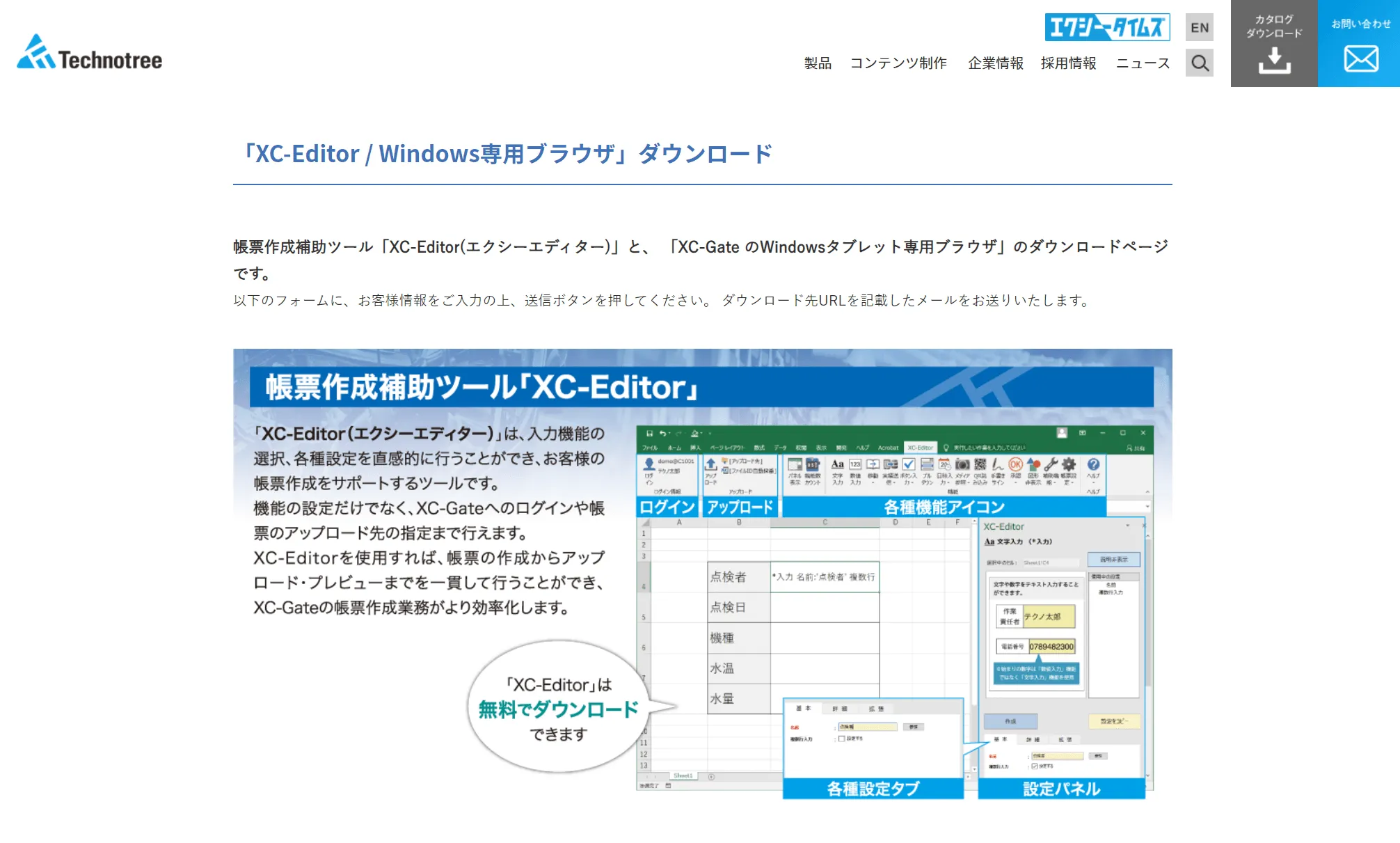Viewport: 1400px width, 843px height.
Task: Select the 数値入力 (123) numeric input icon
Action: click(856, 465)
